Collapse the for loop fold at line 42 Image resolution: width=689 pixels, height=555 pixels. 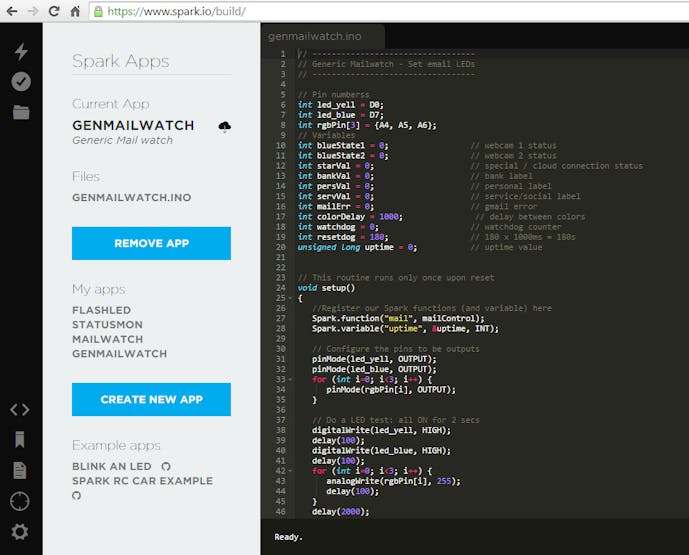(290, 471)
